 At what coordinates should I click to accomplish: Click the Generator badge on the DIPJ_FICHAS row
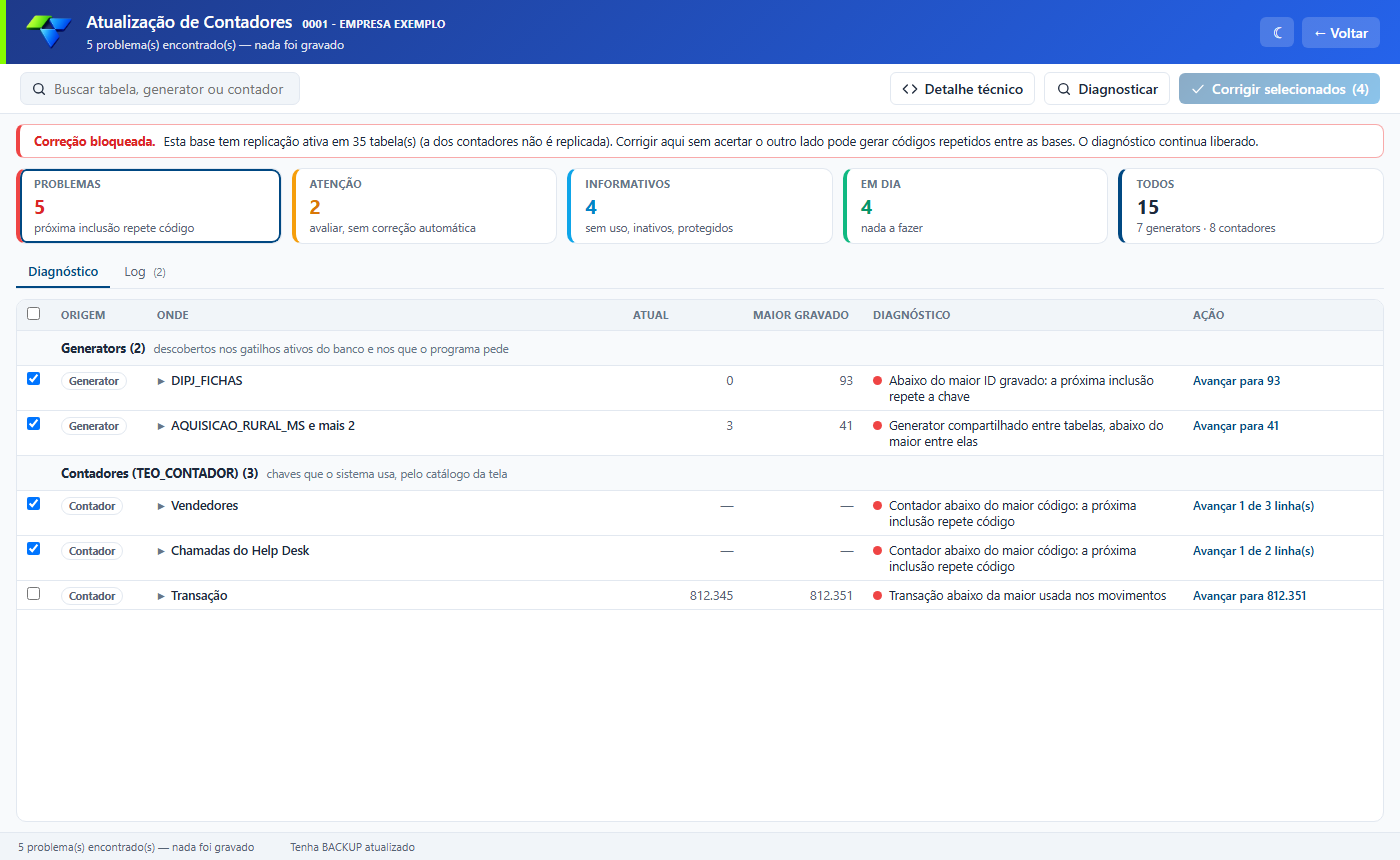coord(93,381)
